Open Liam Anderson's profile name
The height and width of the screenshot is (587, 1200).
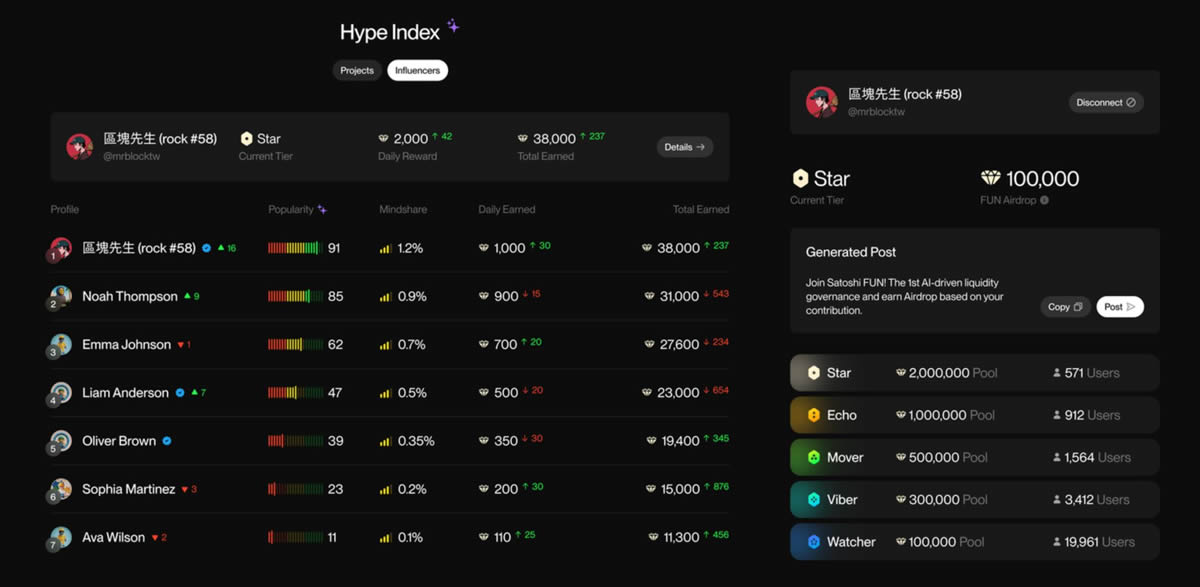click(125, 393)
